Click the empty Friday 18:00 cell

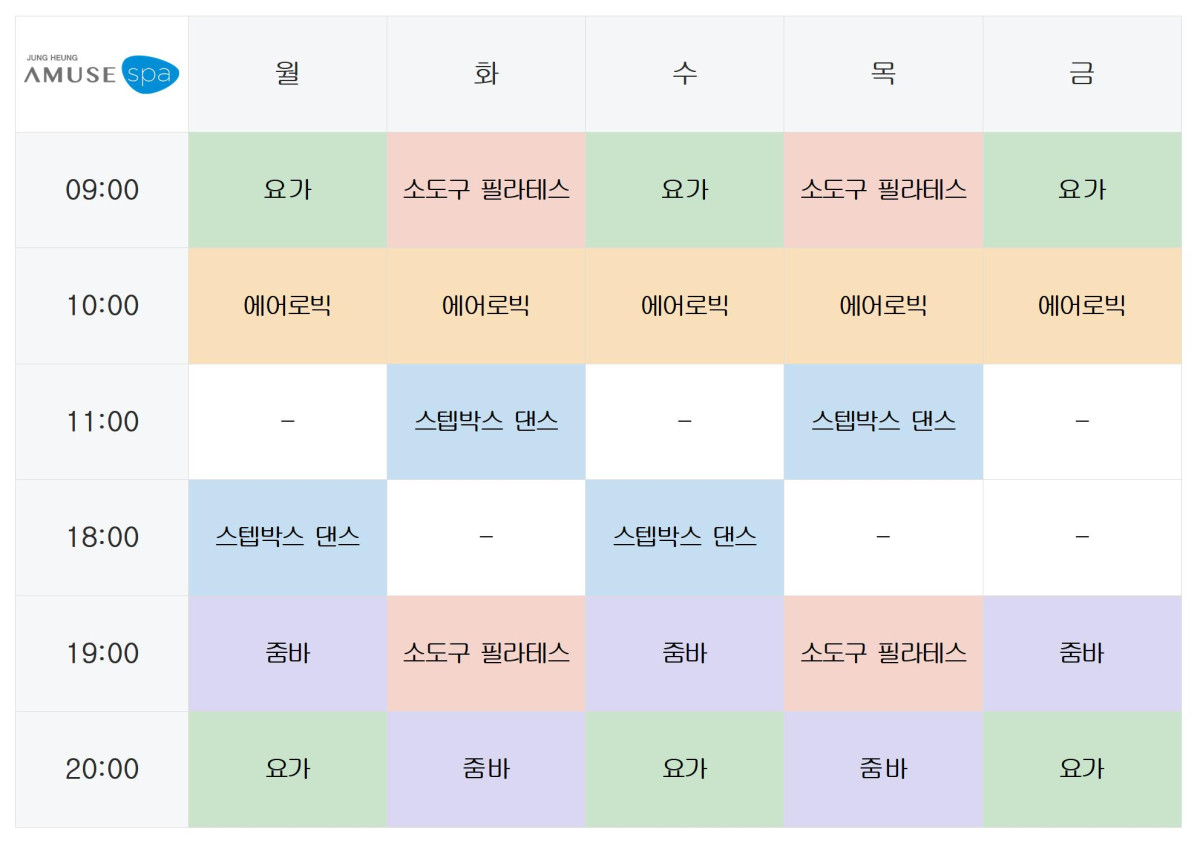pos(1081,537)
